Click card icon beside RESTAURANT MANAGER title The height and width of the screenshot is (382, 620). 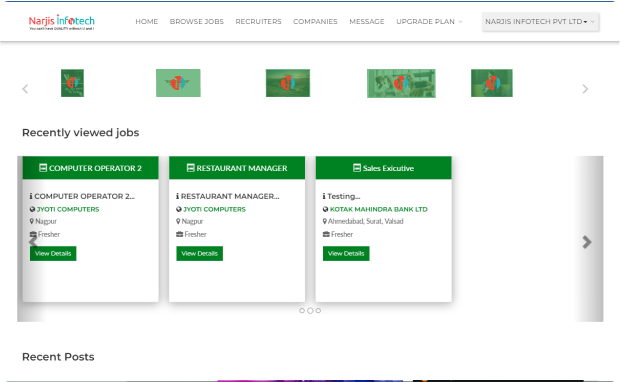coord(191,168)
